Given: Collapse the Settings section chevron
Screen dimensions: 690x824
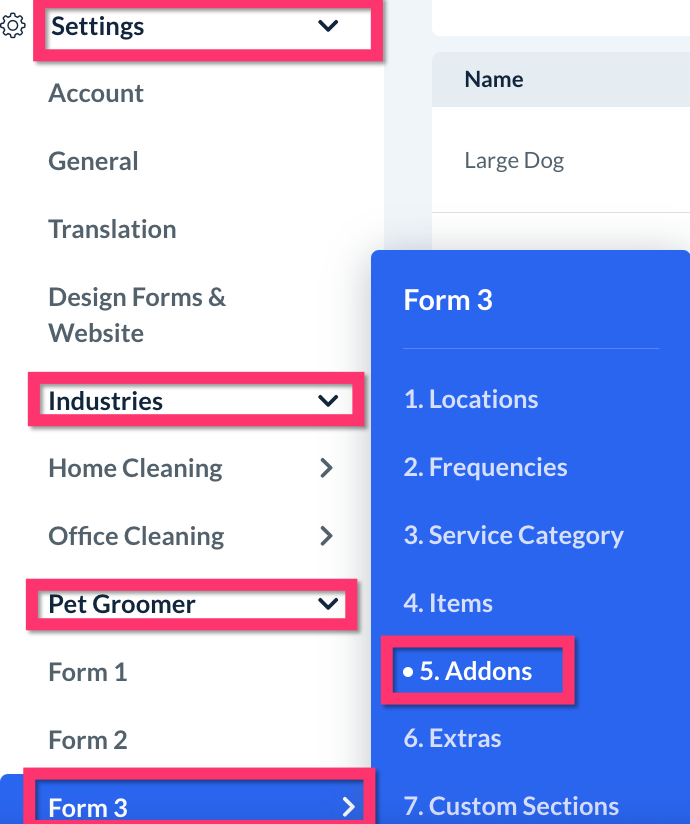Looking at the screenshot, I should click(328, 27).
